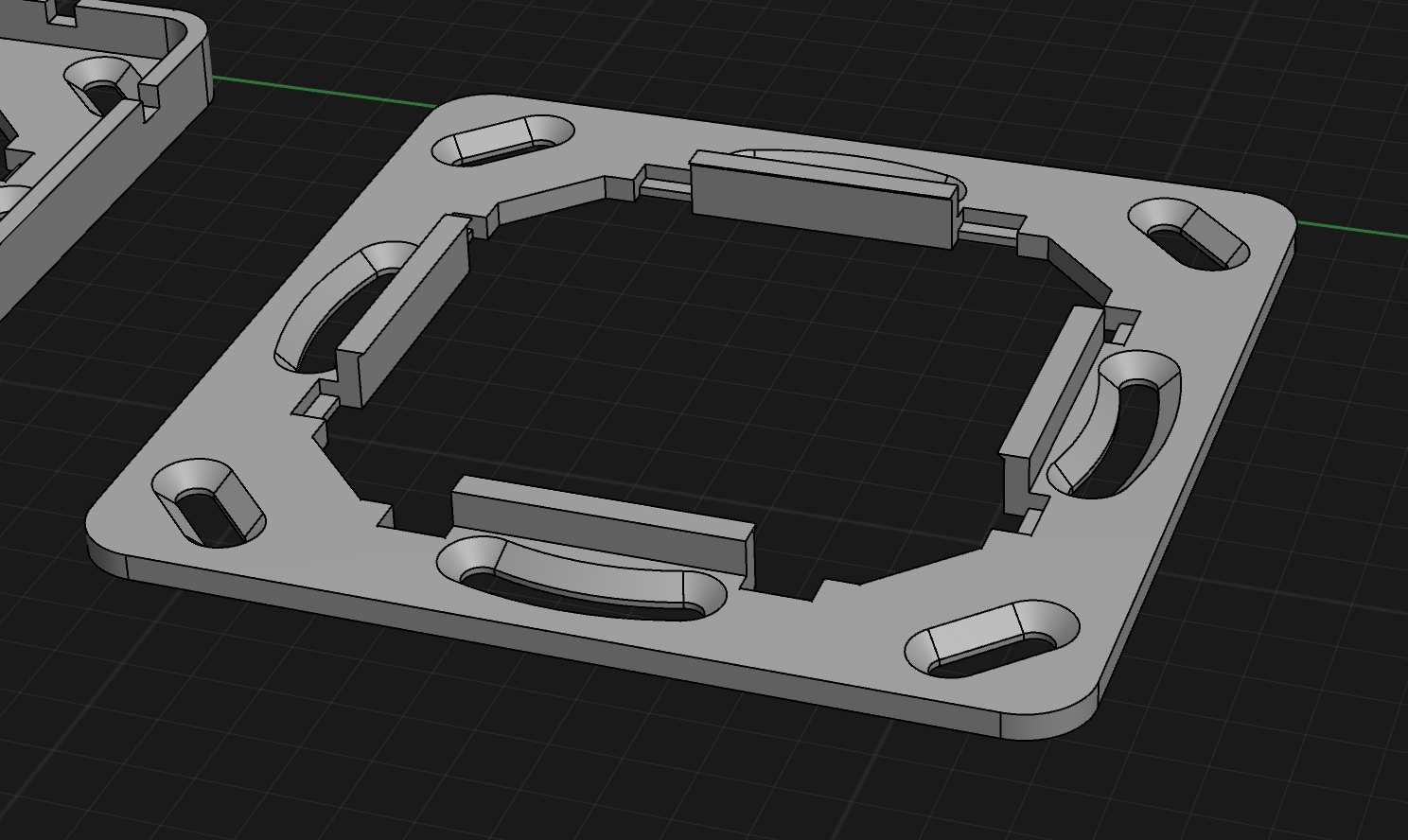Select the straight slot at the frame's far-left corner
Image resolution: width=1408 pixels, height=840 pixels.
point(502,140)
